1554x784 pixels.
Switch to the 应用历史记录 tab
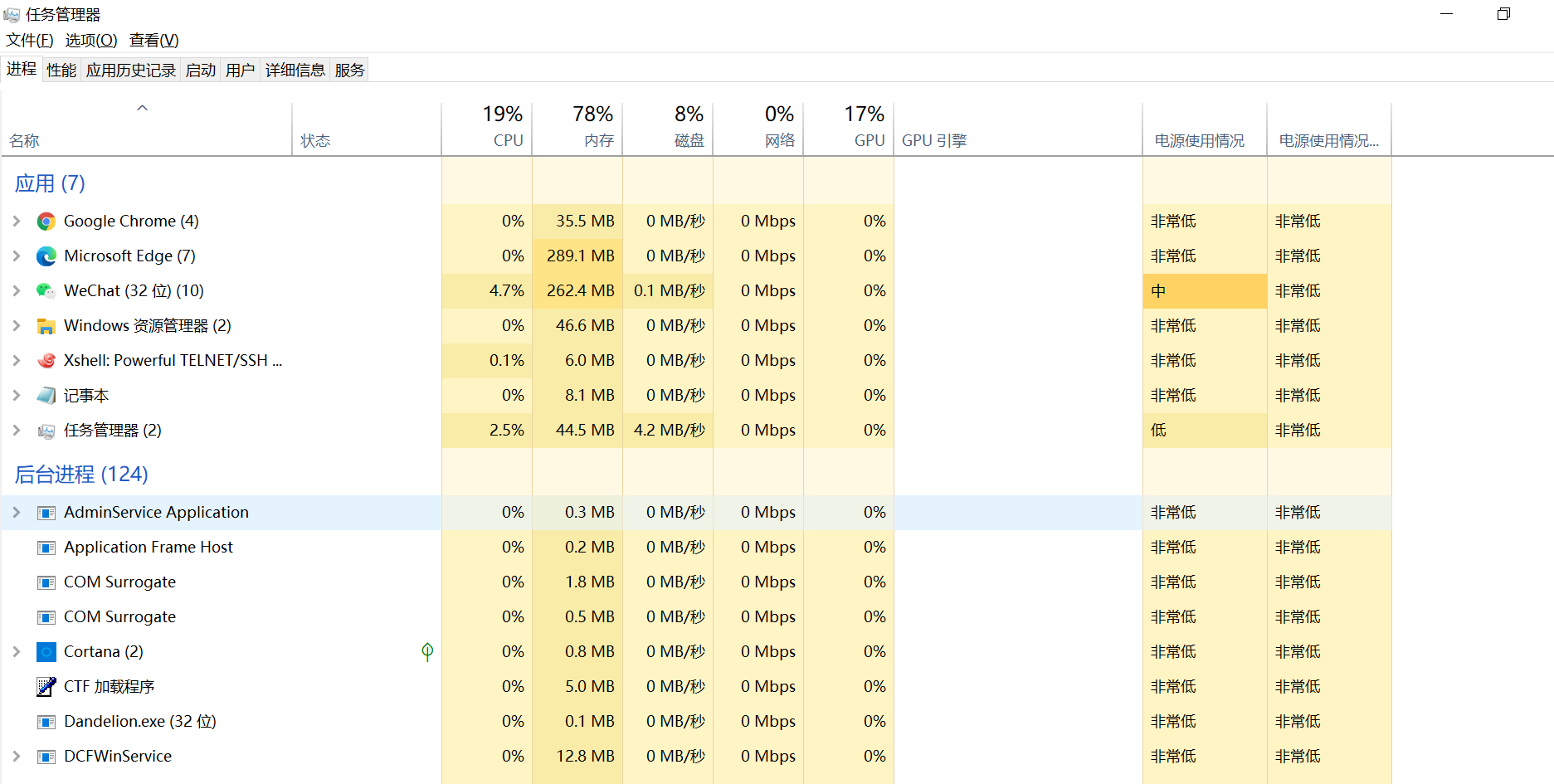(131, 71)
